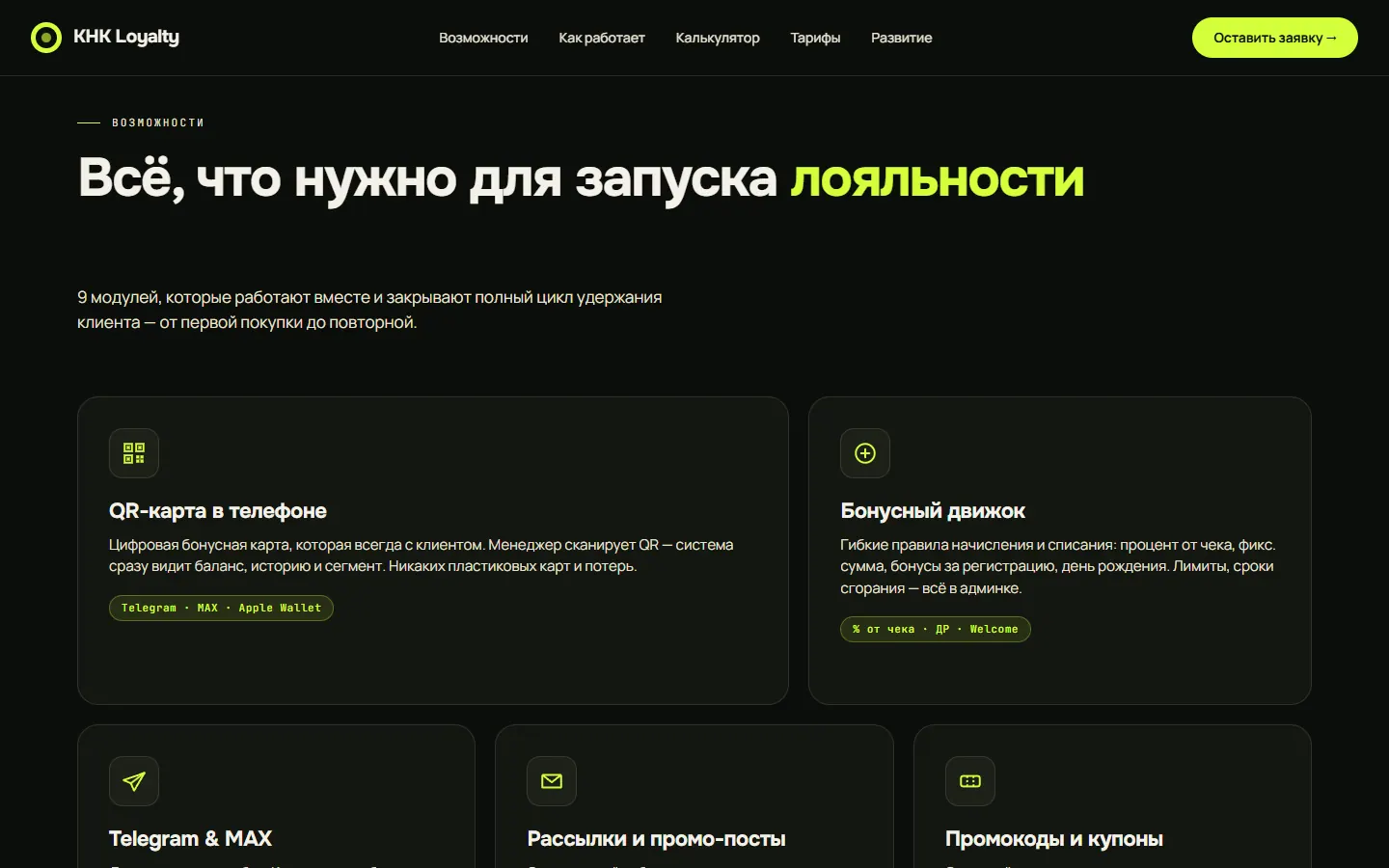Click the ticket icon above Промокоды и купоны
Screen dimensions: 1389x868
pyautogui.click(x=970, y=781)
